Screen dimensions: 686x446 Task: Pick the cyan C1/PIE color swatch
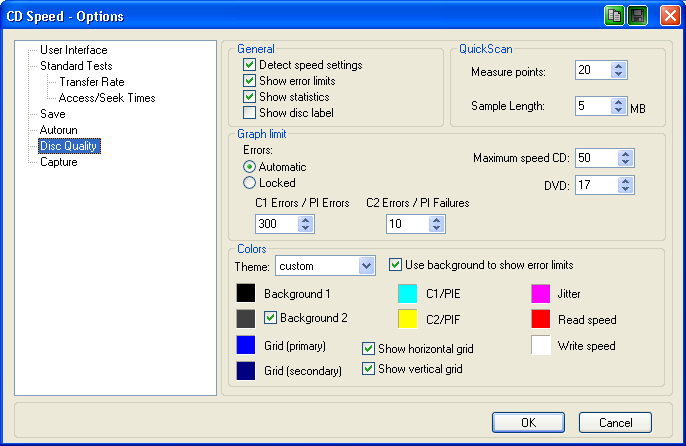pos(408,294)
